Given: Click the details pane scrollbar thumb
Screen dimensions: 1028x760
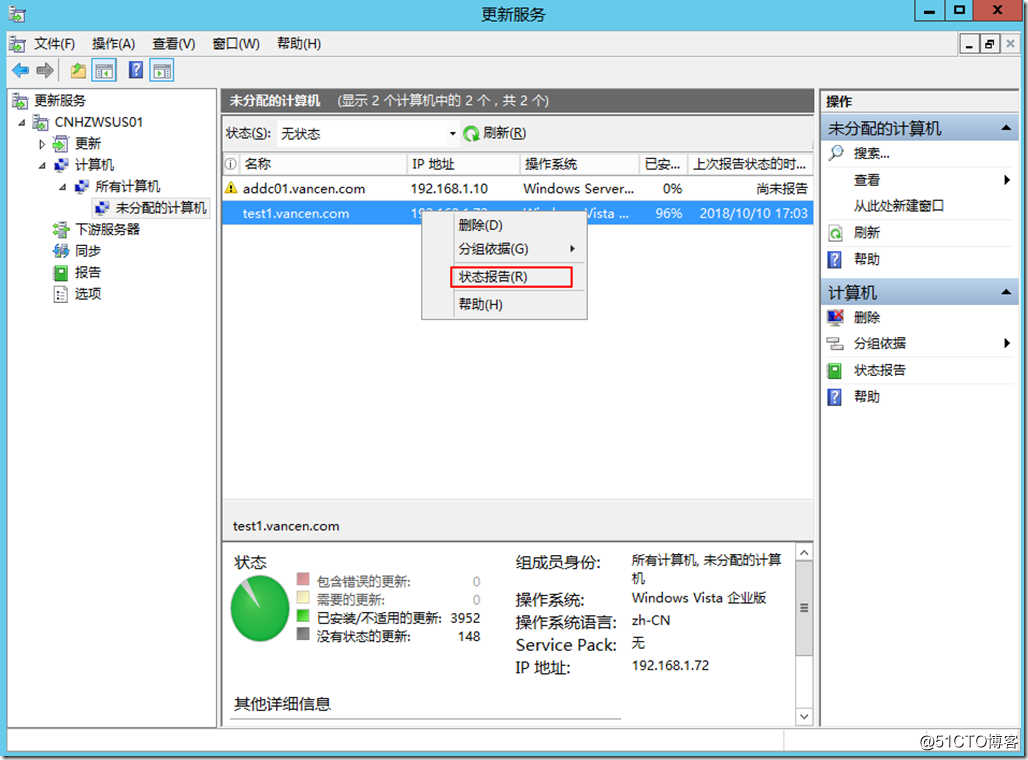Looking at the screenshot, I should [x=804, y=608].
